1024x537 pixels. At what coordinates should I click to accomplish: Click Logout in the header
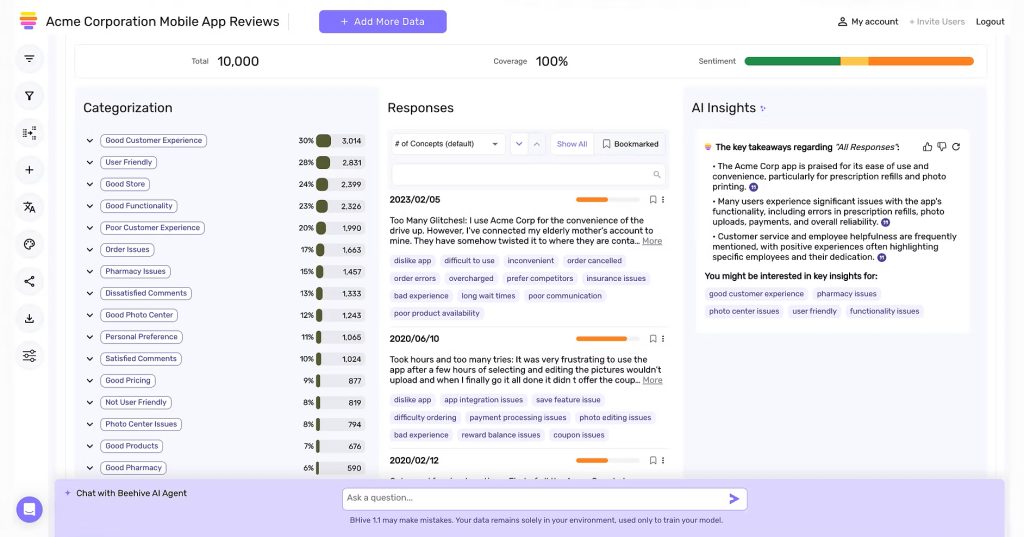[x=990, y=22]
